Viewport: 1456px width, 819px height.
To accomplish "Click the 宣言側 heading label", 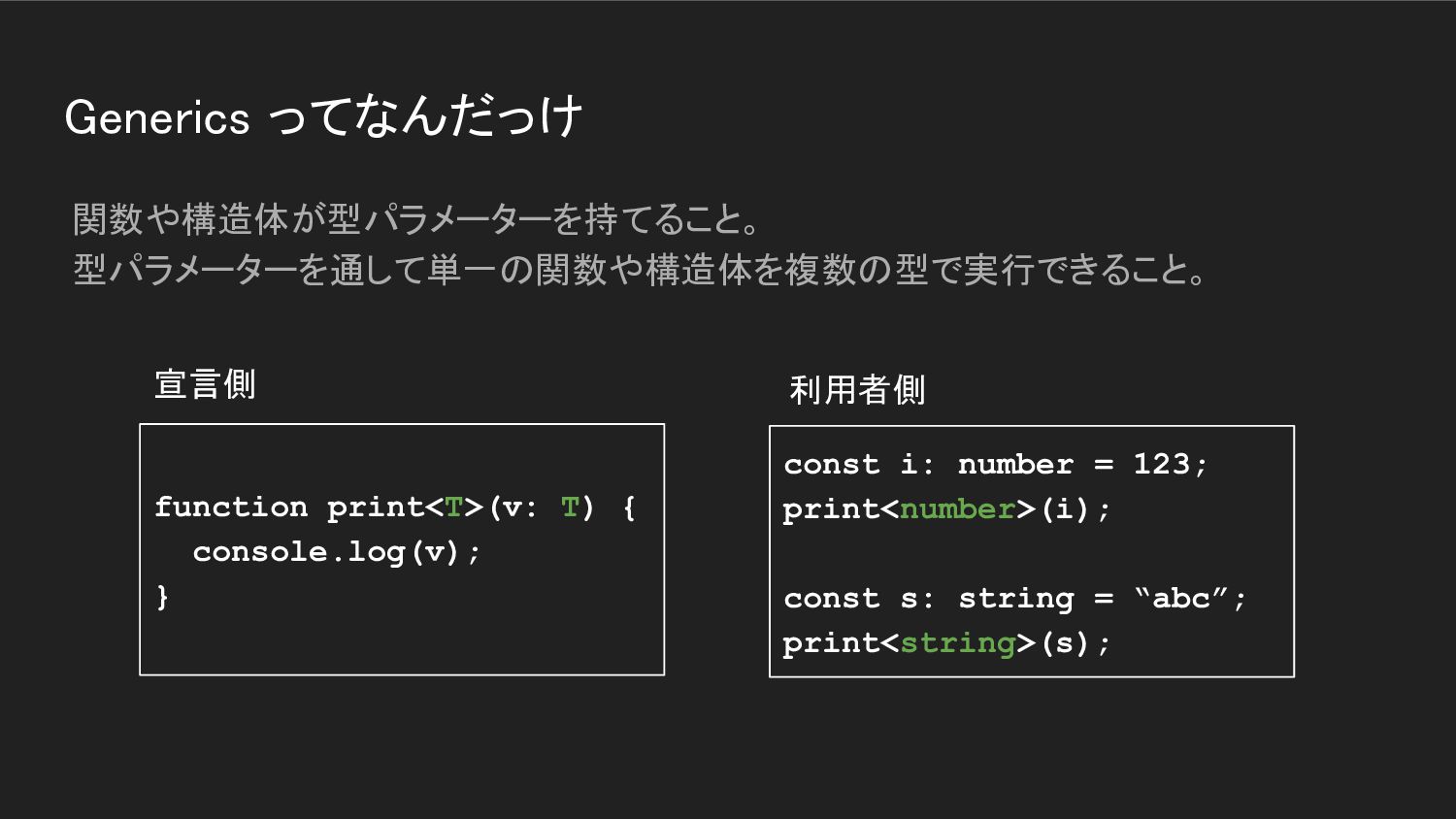I will click(205, 384).
